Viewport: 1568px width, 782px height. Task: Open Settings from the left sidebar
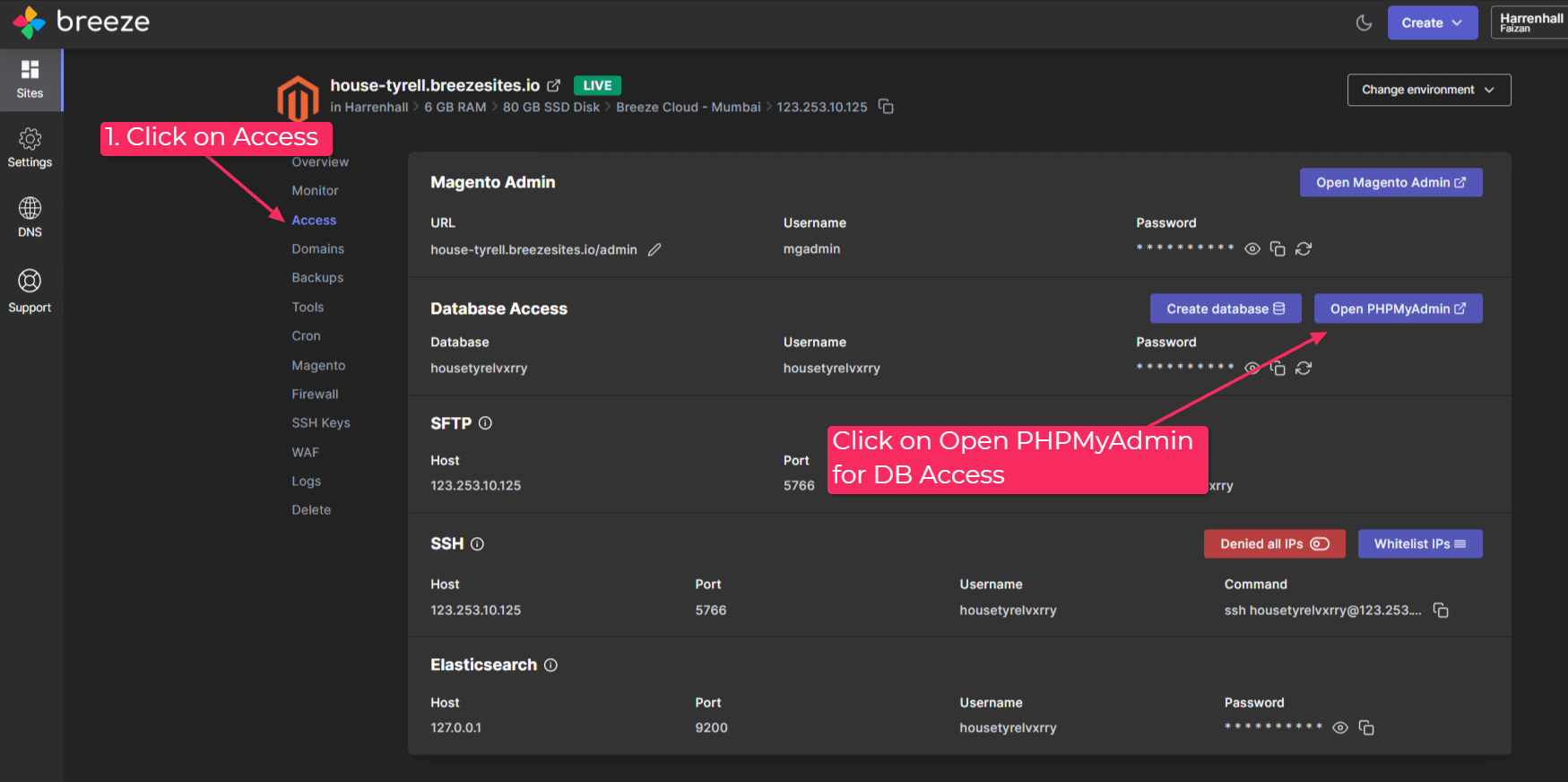coord(30,149)
